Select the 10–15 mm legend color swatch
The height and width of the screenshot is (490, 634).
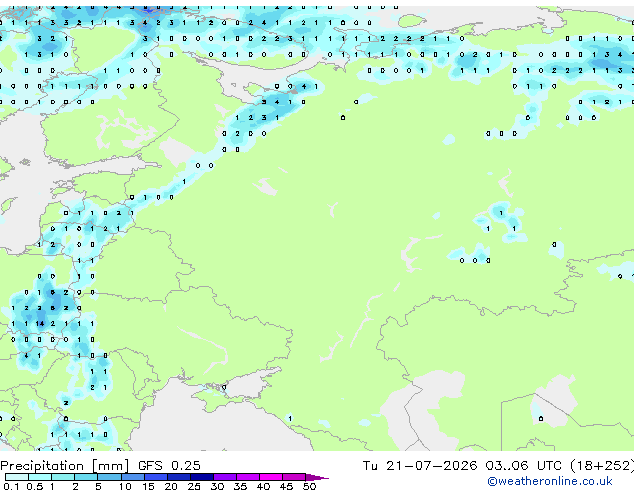[133, 477]
